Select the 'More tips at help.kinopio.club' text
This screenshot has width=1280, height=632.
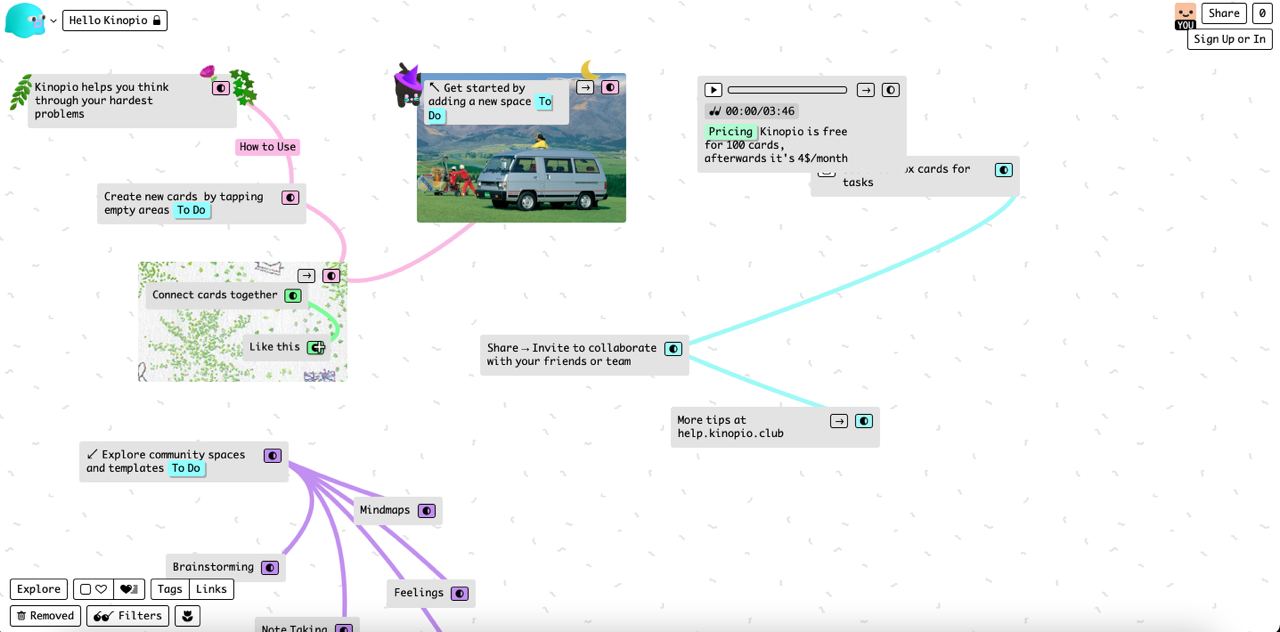[730, 427]
